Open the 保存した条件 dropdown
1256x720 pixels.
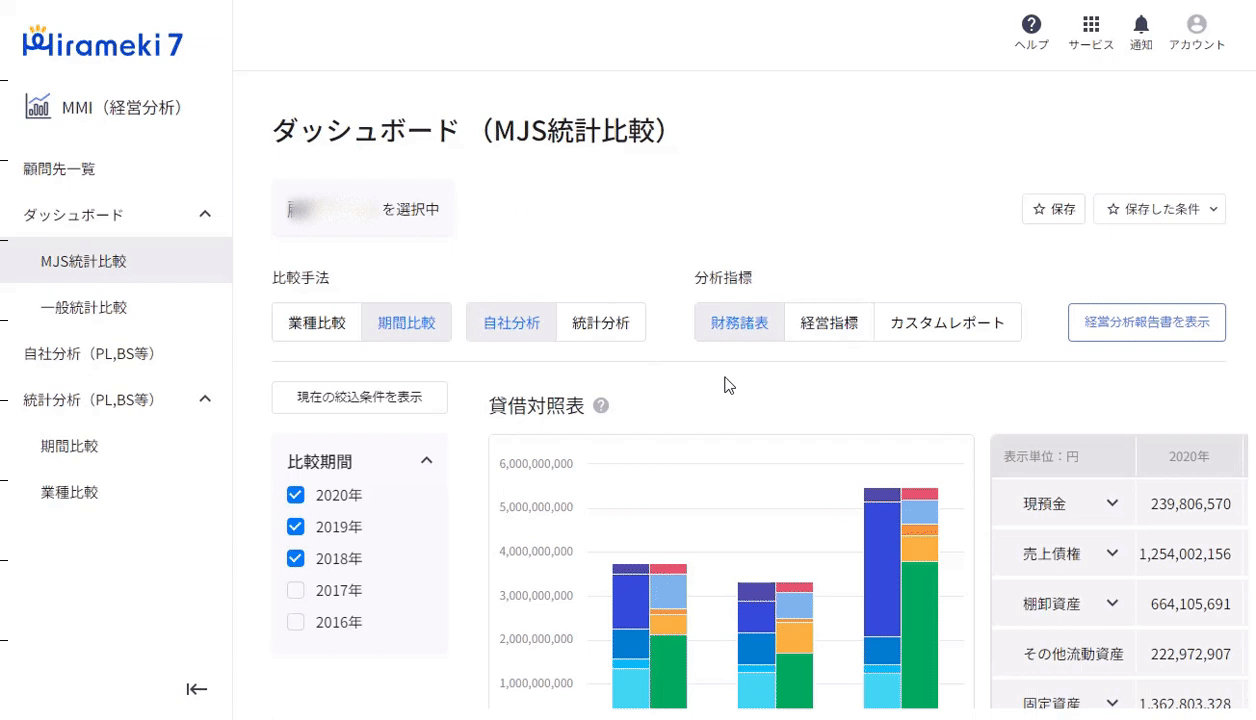tap(1159, 209)
